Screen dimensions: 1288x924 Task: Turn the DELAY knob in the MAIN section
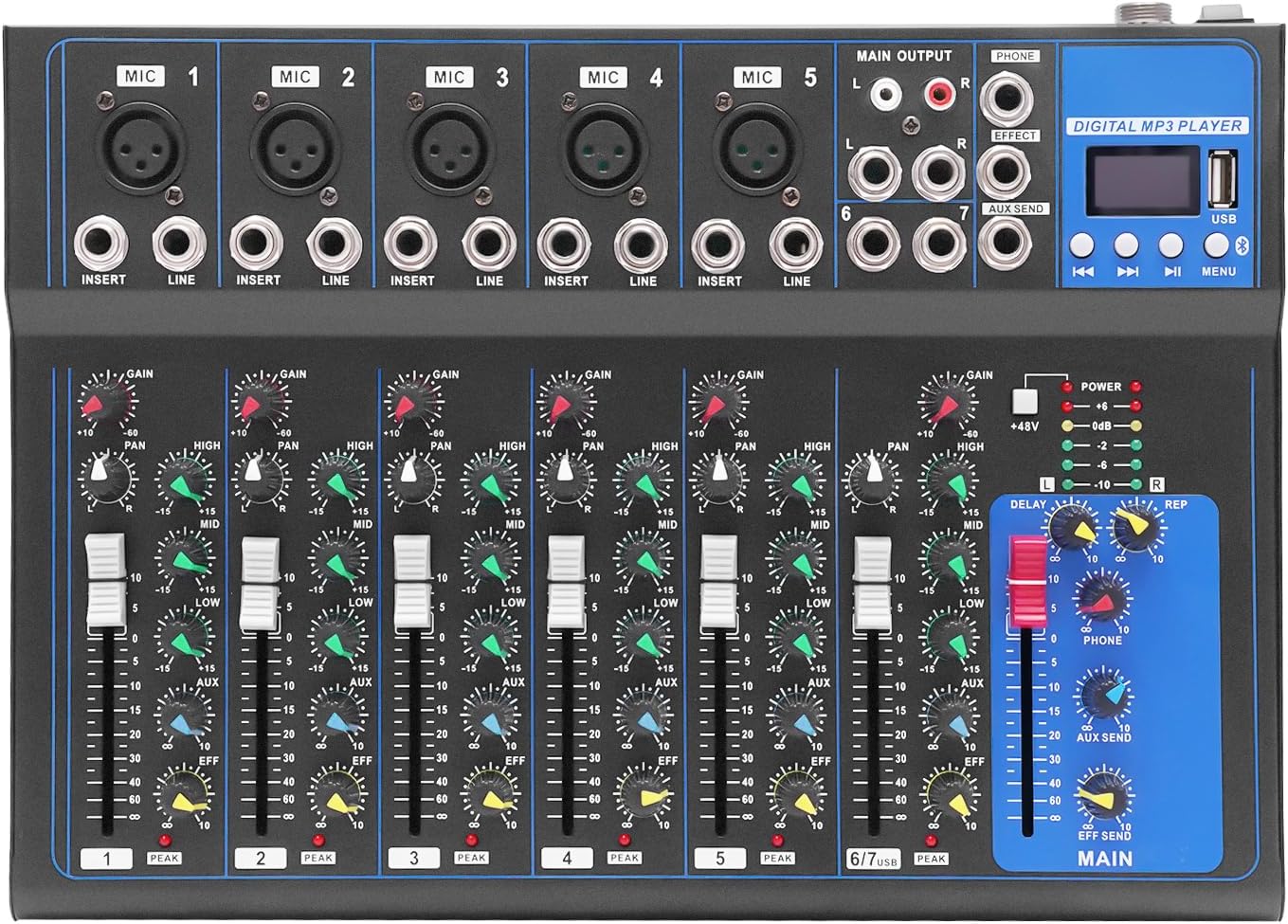tap(1075, 528)
